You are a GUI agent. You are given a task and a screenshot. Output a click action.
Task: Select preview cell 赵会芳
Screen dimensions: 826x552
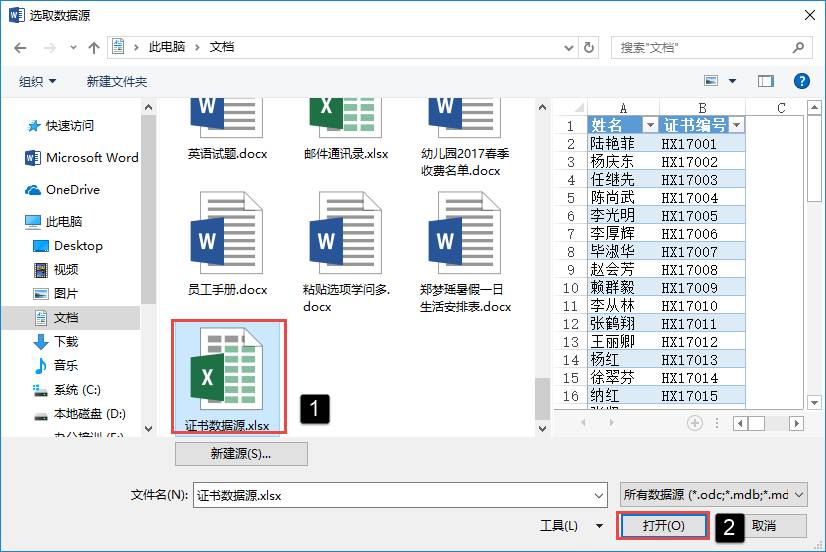tap(623, 269)
